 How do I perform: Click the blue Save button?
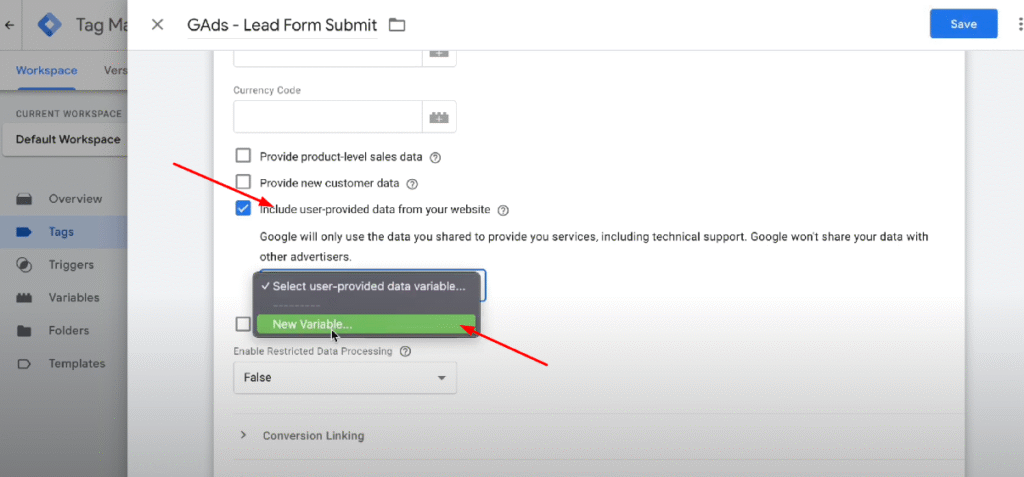pos(963,24)
